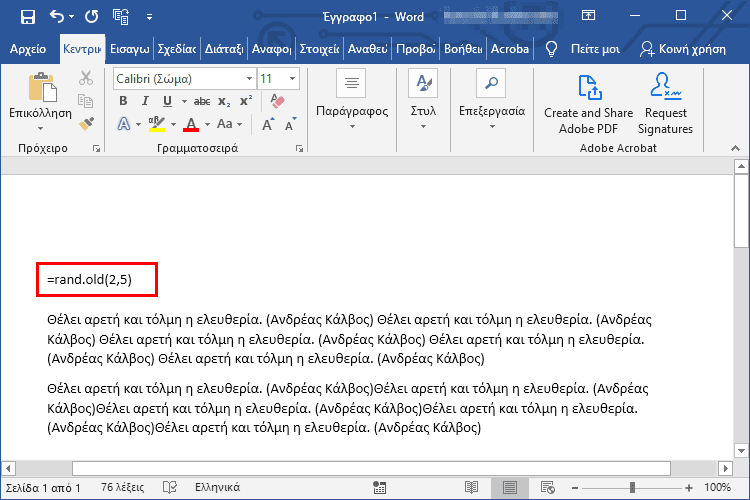Toggle superscript formatting
The width and height of the screenshot is (750, 500).
tap(246, 101)
